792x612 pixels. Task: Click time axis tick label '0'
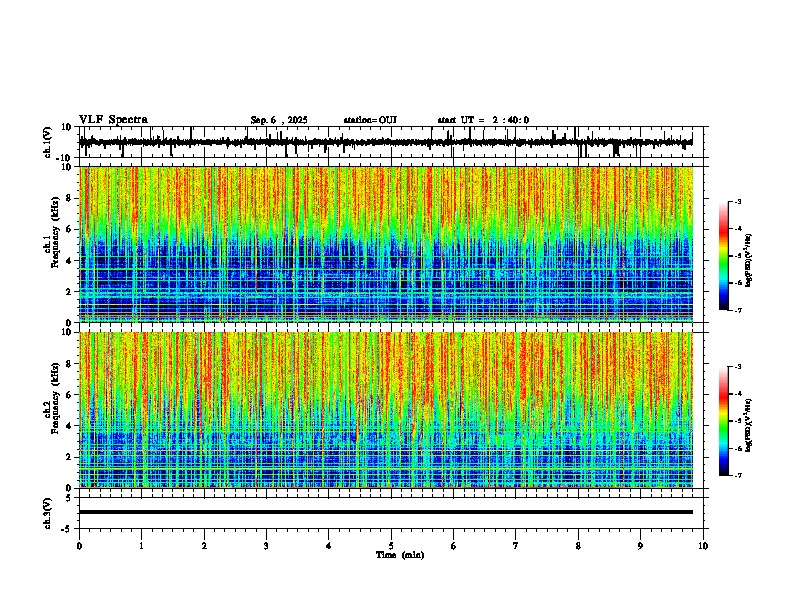pos(79,546)
